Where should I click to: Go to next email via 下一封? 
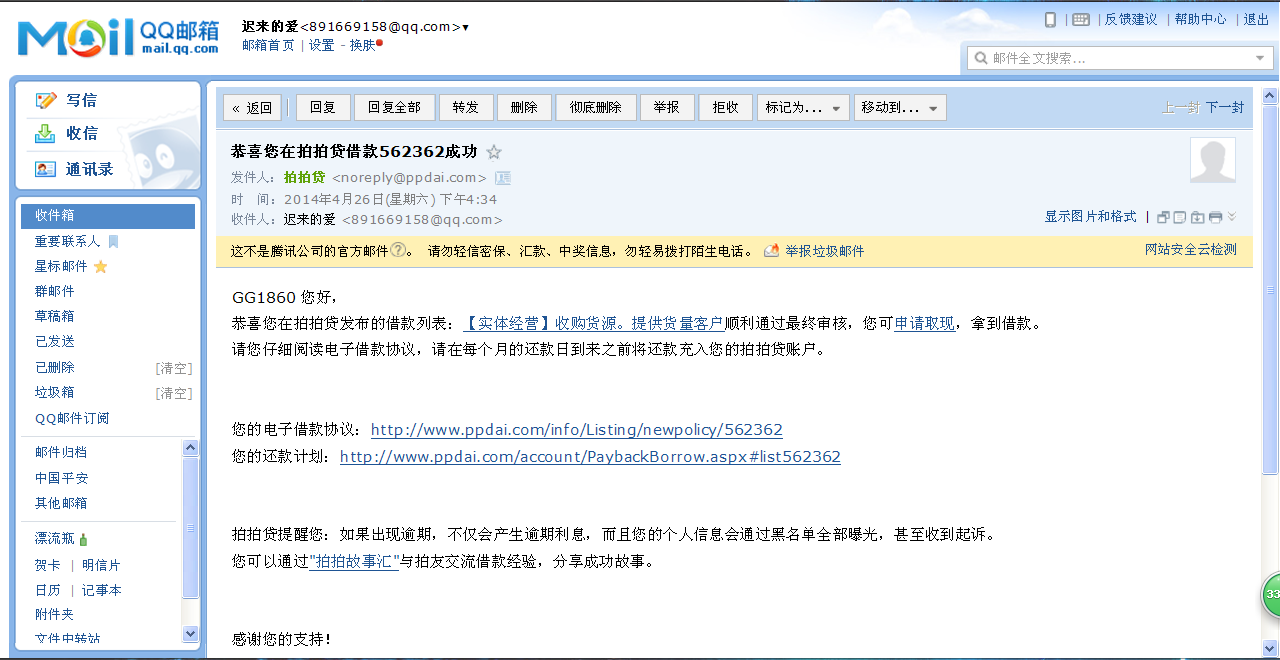click(x=1225, y=107)
